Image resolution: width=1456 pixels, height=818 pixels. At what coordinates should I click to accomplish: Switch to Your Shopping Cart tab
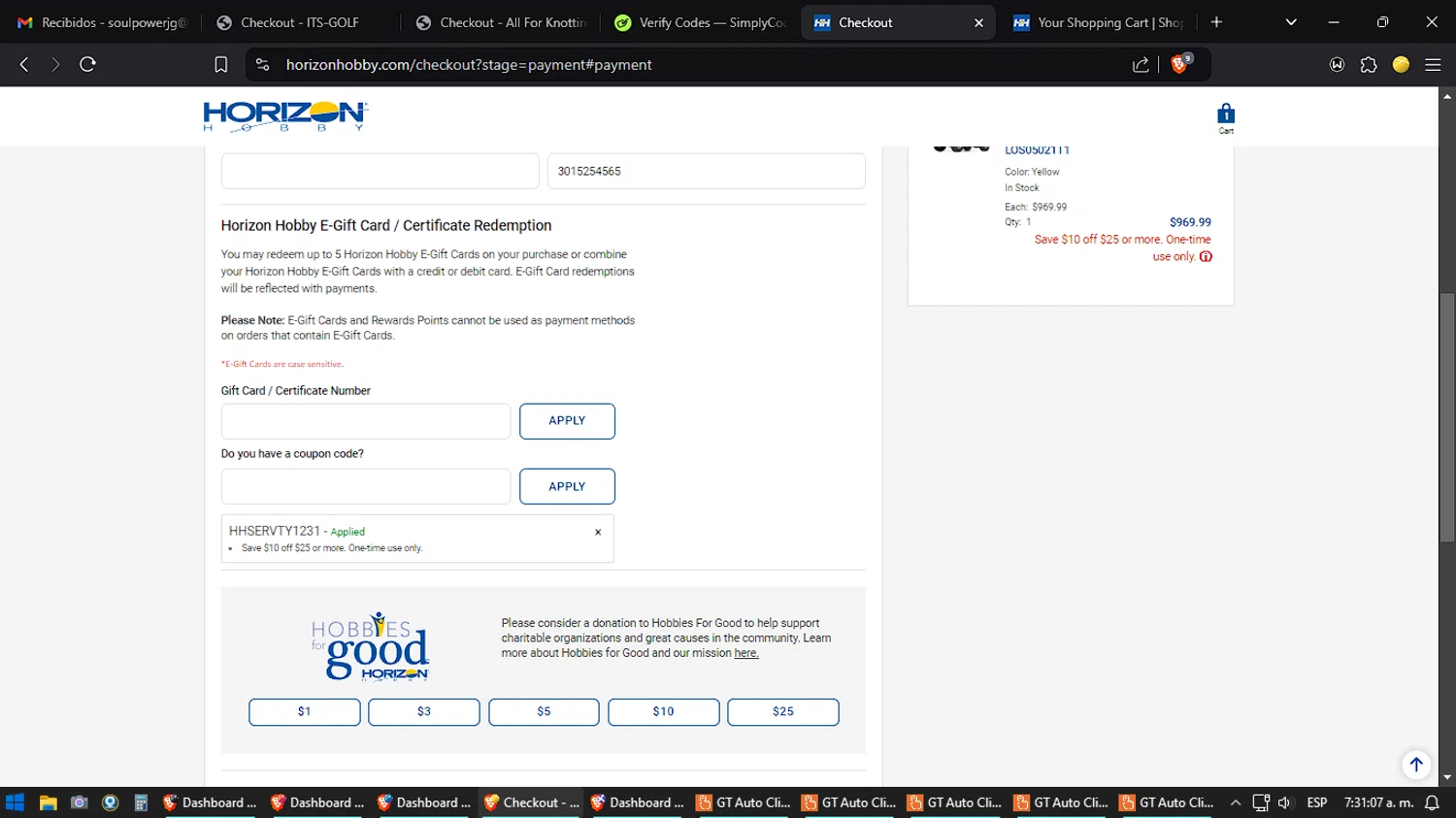[1098, 22]
